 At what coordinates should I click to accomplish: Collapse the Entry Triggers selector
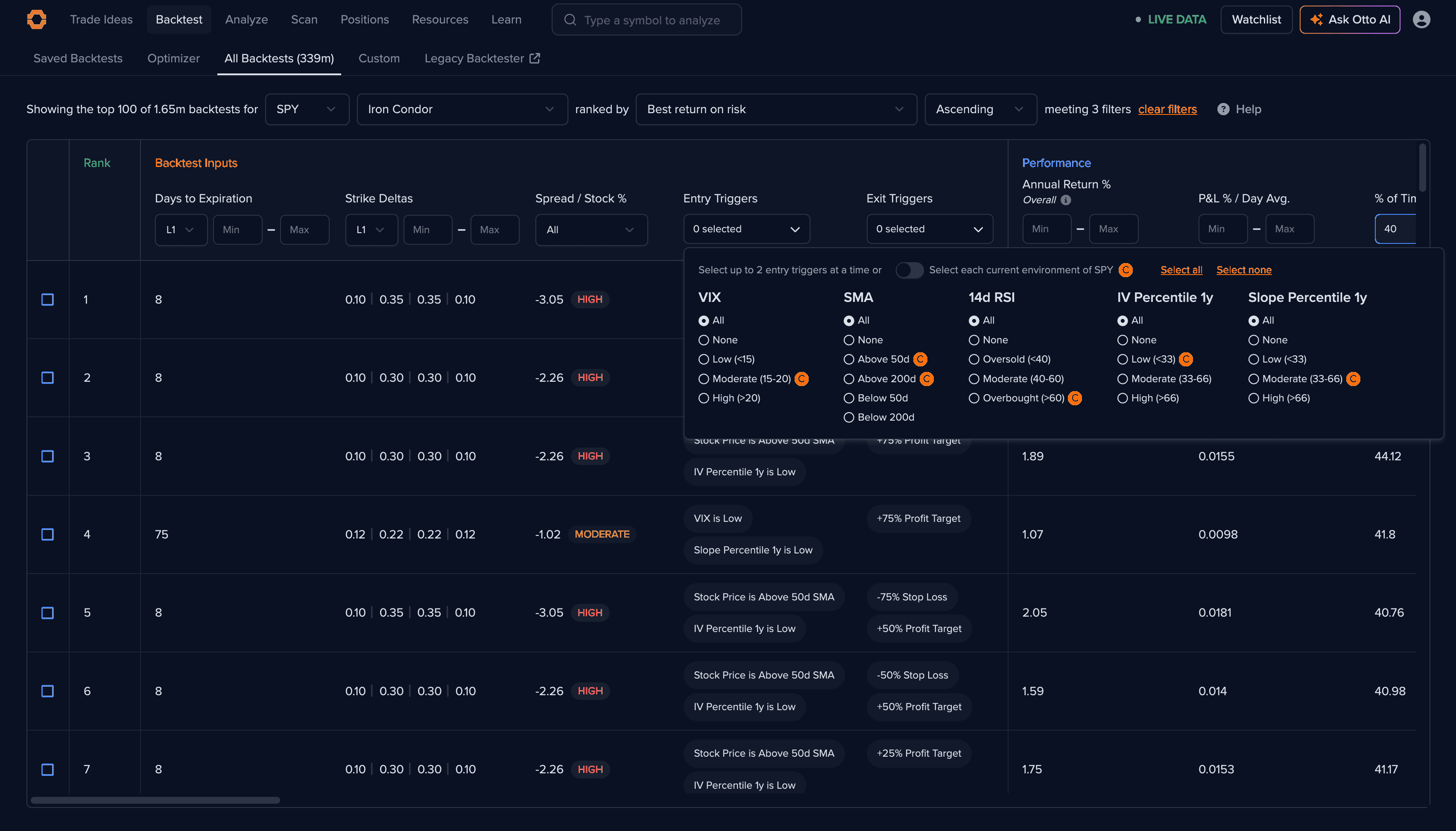[746, 229]
